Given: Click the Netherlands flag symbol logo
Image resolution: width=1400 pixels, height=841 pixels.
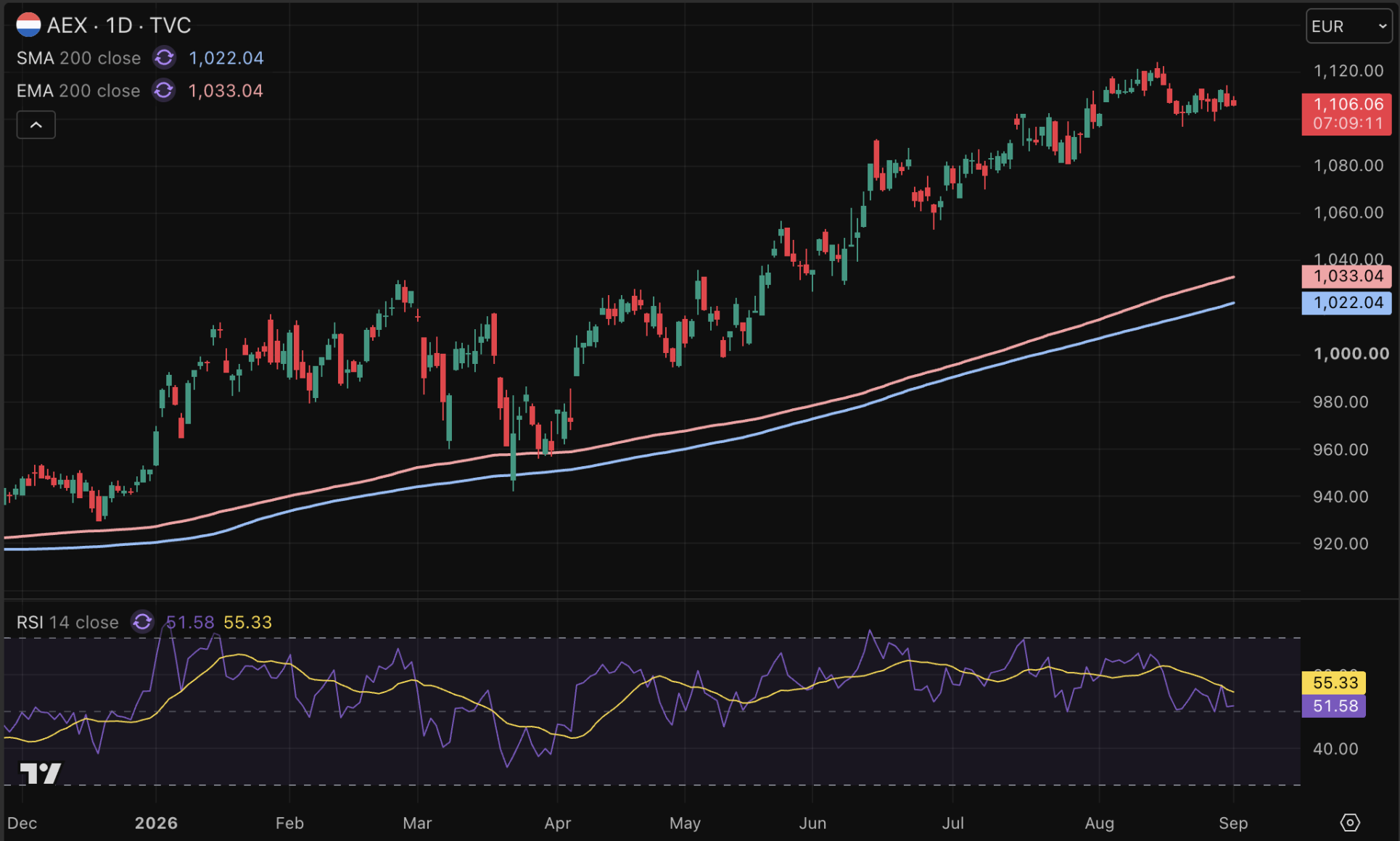Looking at the screenshot, I should (x=28, y=25).
